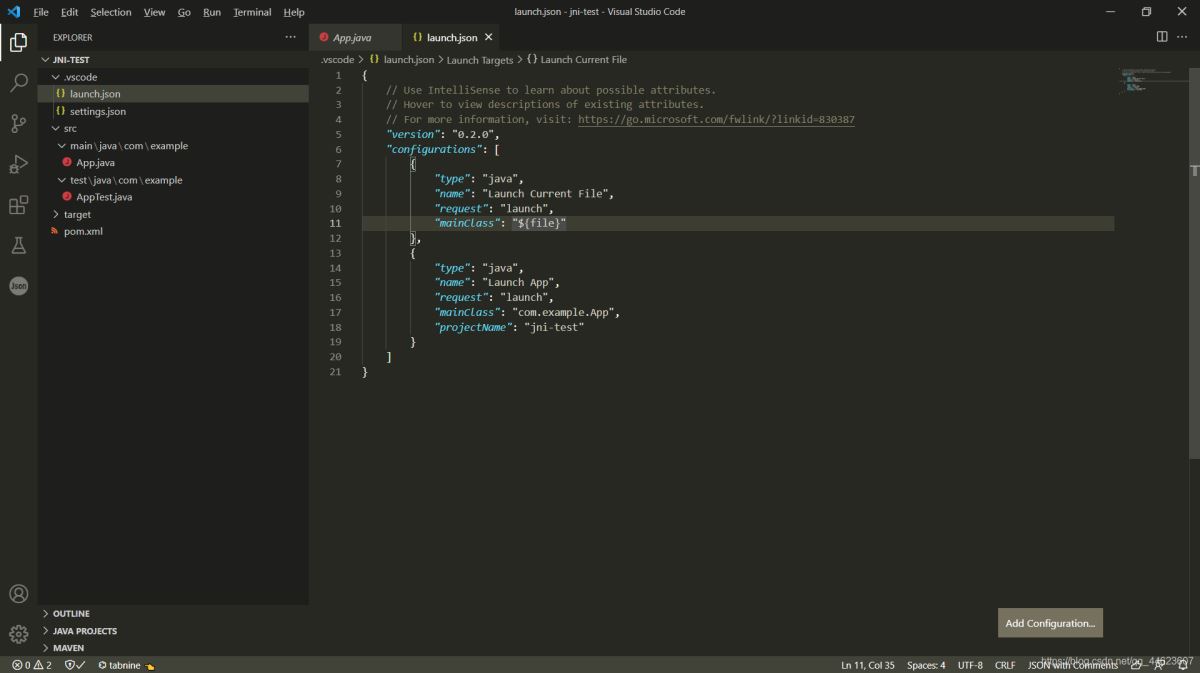Select the JSON icon in the activity bar
The image size is (1200, 673).
[x=18, y=286]
